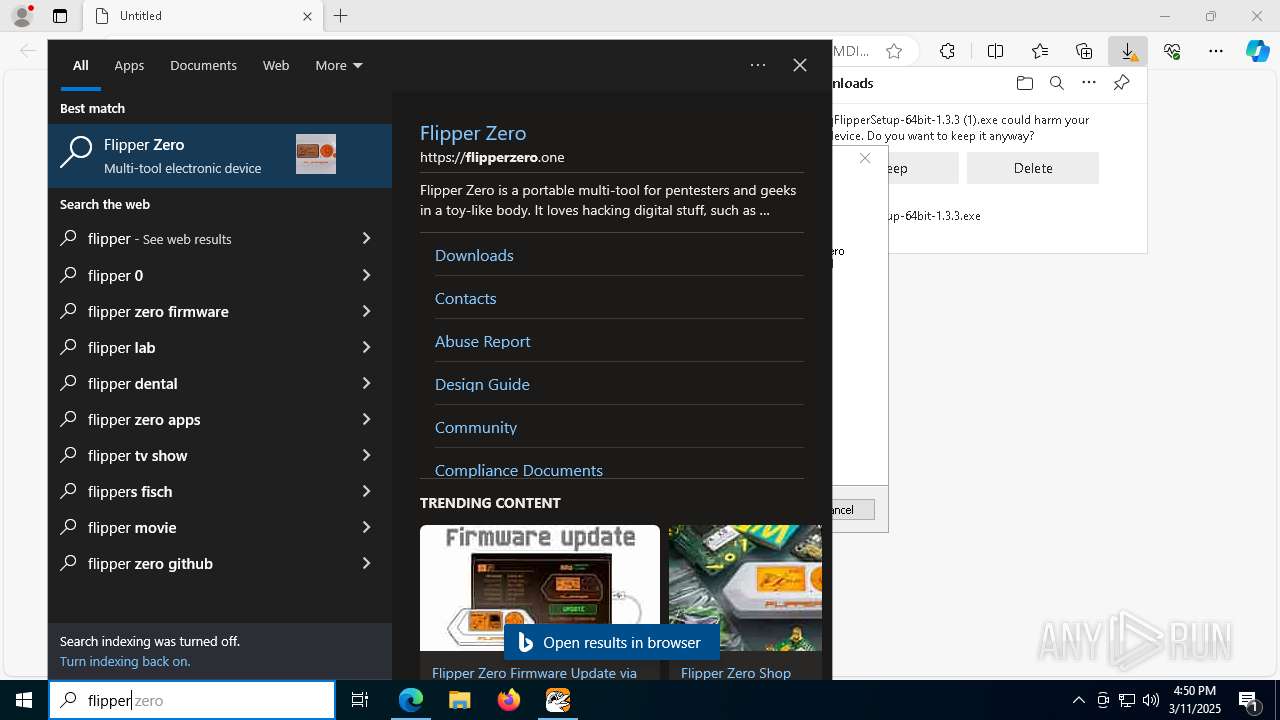This screenshot has height=720, width=1280.
Task: Open Firefox from the taskbar
Action: 508,700
